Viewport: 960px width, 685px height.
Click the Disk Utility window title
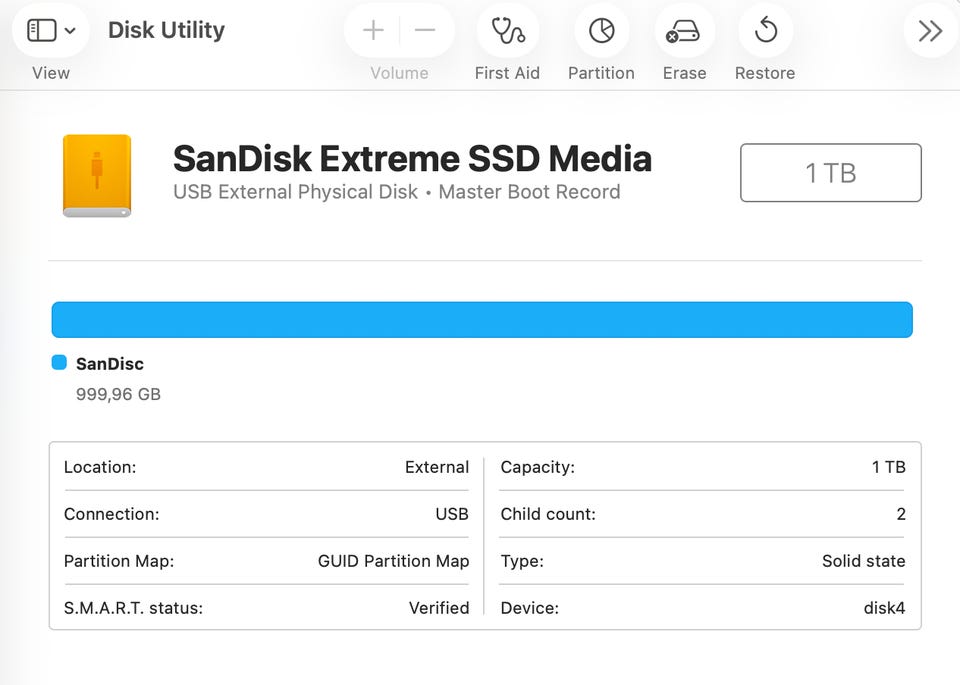pyautogui.click(x=166, y=30)
